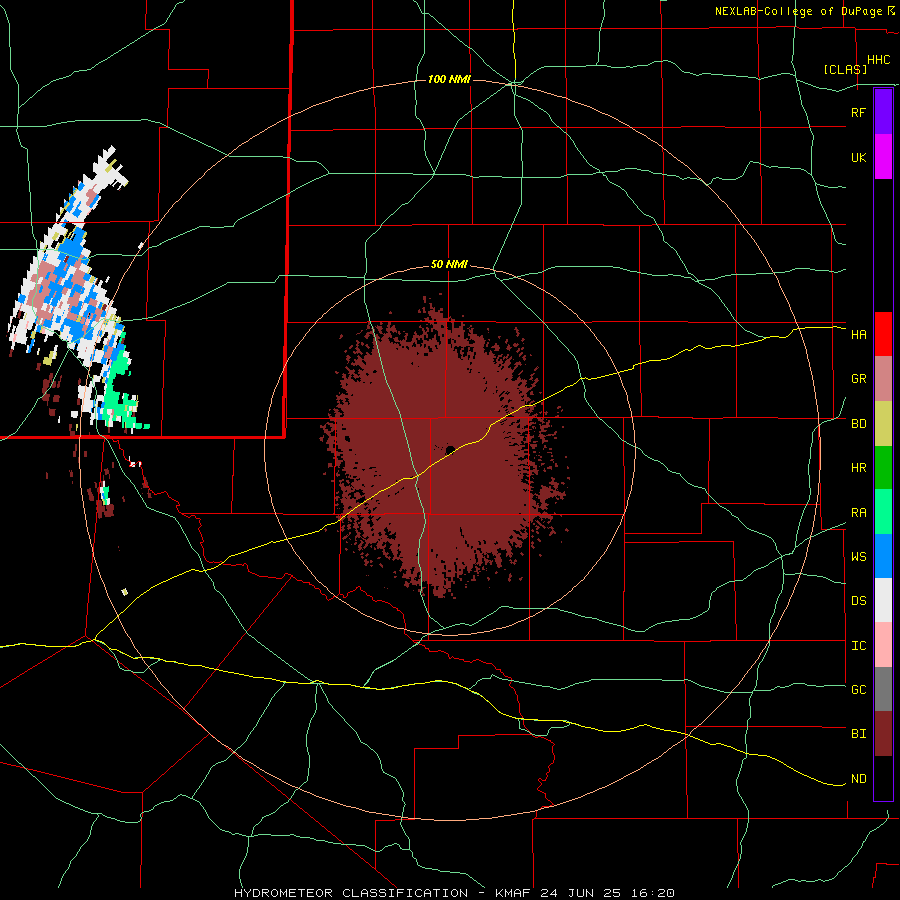The height and width of the screenshot is (900, 900).
Task: Click the UK magenta legend color swatch
Action: tap(883, 157)
